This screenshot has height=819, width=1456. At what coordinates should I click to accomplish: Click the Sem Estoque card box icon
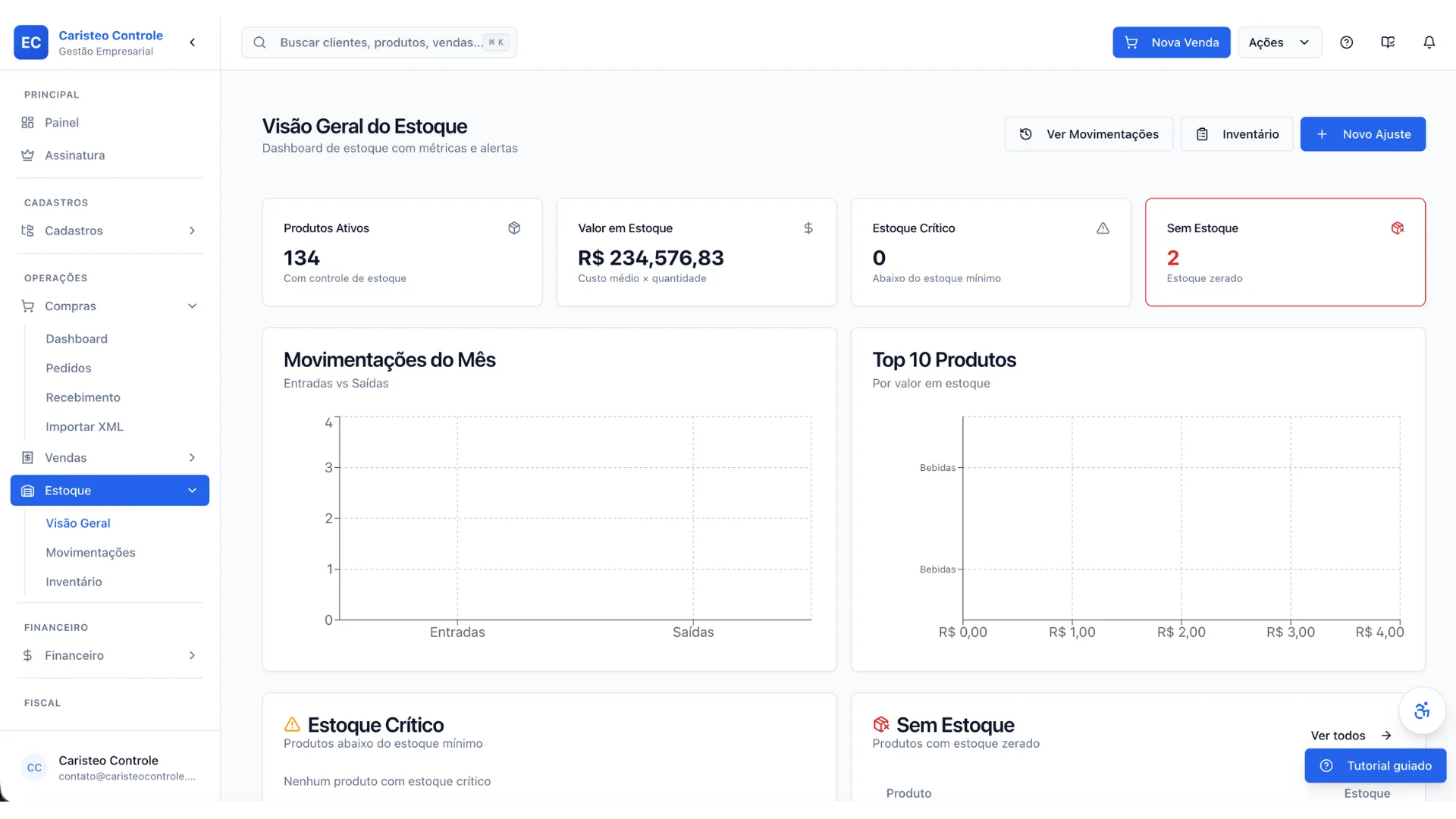pos(1398,228)
